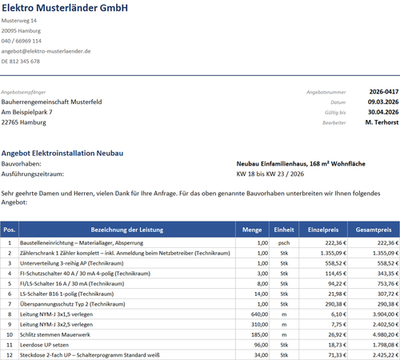Image resolution: width=400 pixels, height=360 pixels.
Task: Click unit price 21,98 €
Action: coord(337,294)
